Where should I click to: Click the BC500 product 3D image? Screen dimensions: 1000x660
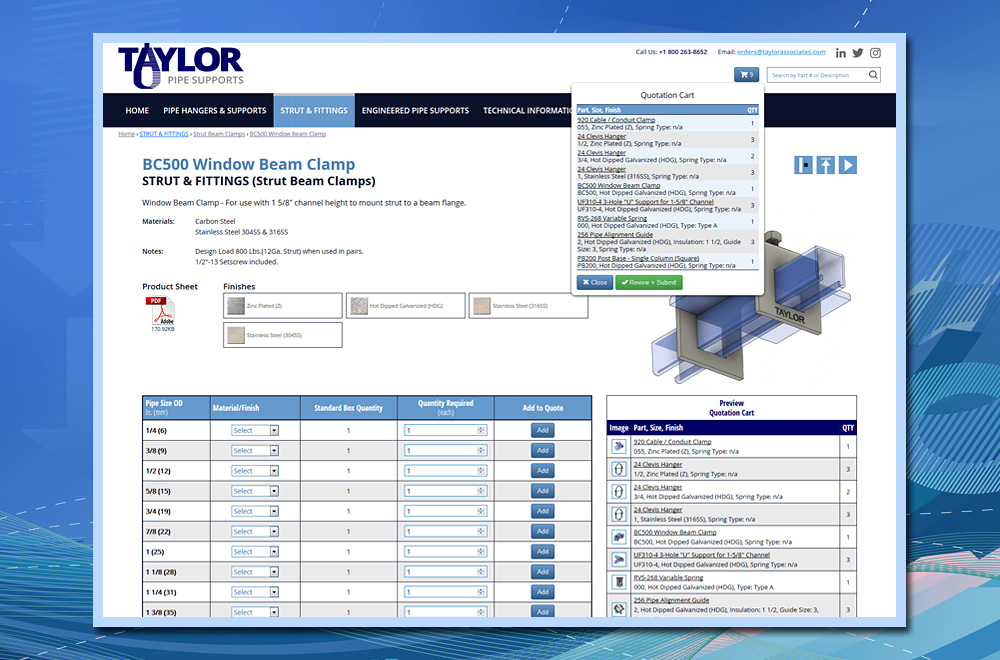751,307
